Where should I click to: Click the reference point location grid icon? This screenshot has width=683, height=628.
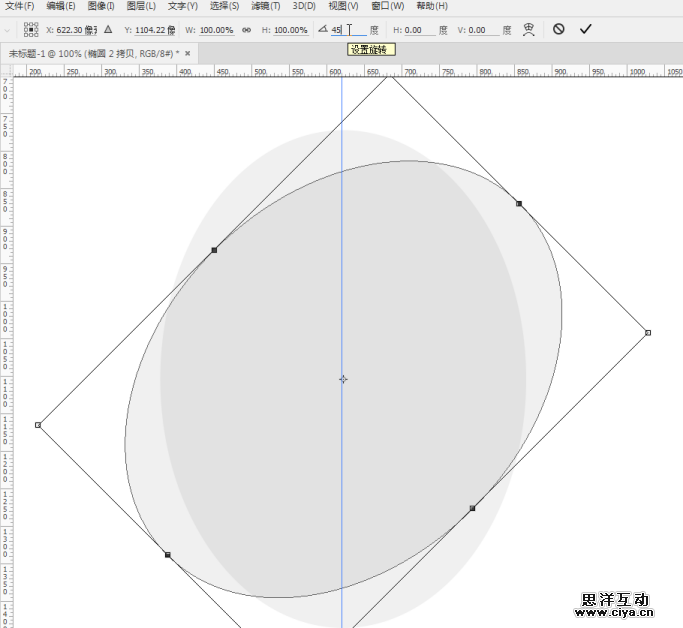pos(31,30)
